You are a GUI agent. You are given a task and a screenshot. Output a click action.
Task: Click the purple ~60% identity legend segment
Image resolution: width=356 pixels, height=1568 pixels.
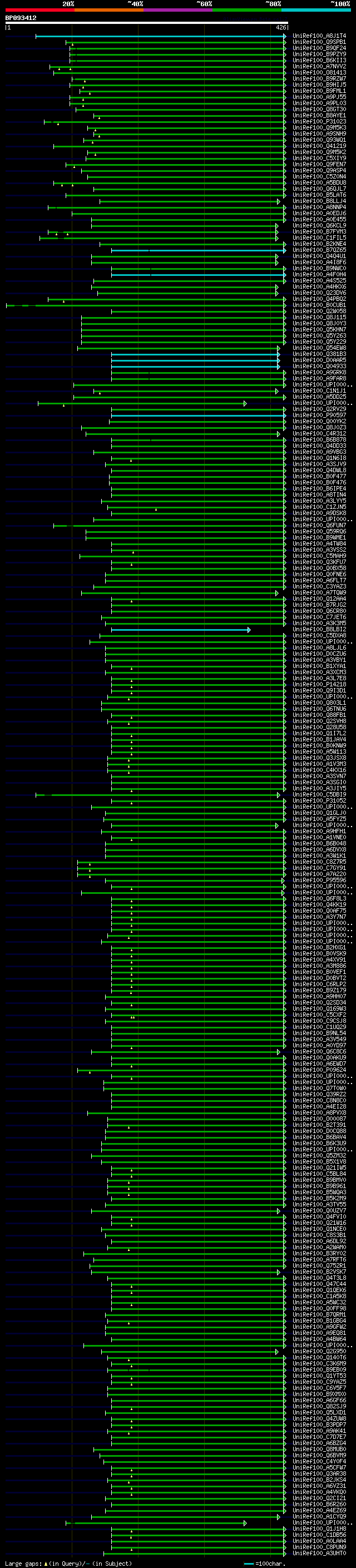177,10
